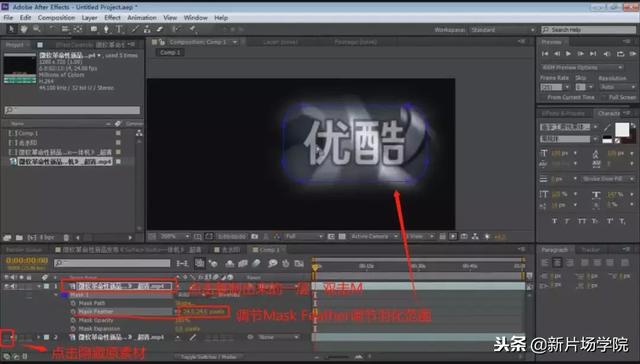
Task: Start RAM preview button
Action: click(633, 54)
